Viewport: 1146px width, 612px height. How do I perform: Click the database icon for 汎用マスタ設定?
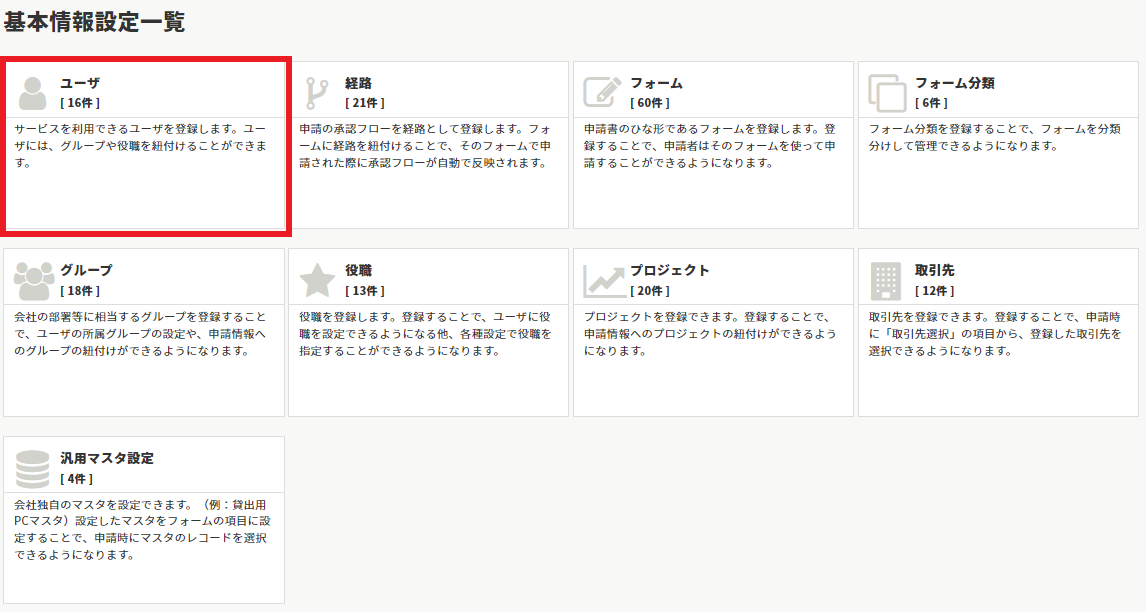33,468
